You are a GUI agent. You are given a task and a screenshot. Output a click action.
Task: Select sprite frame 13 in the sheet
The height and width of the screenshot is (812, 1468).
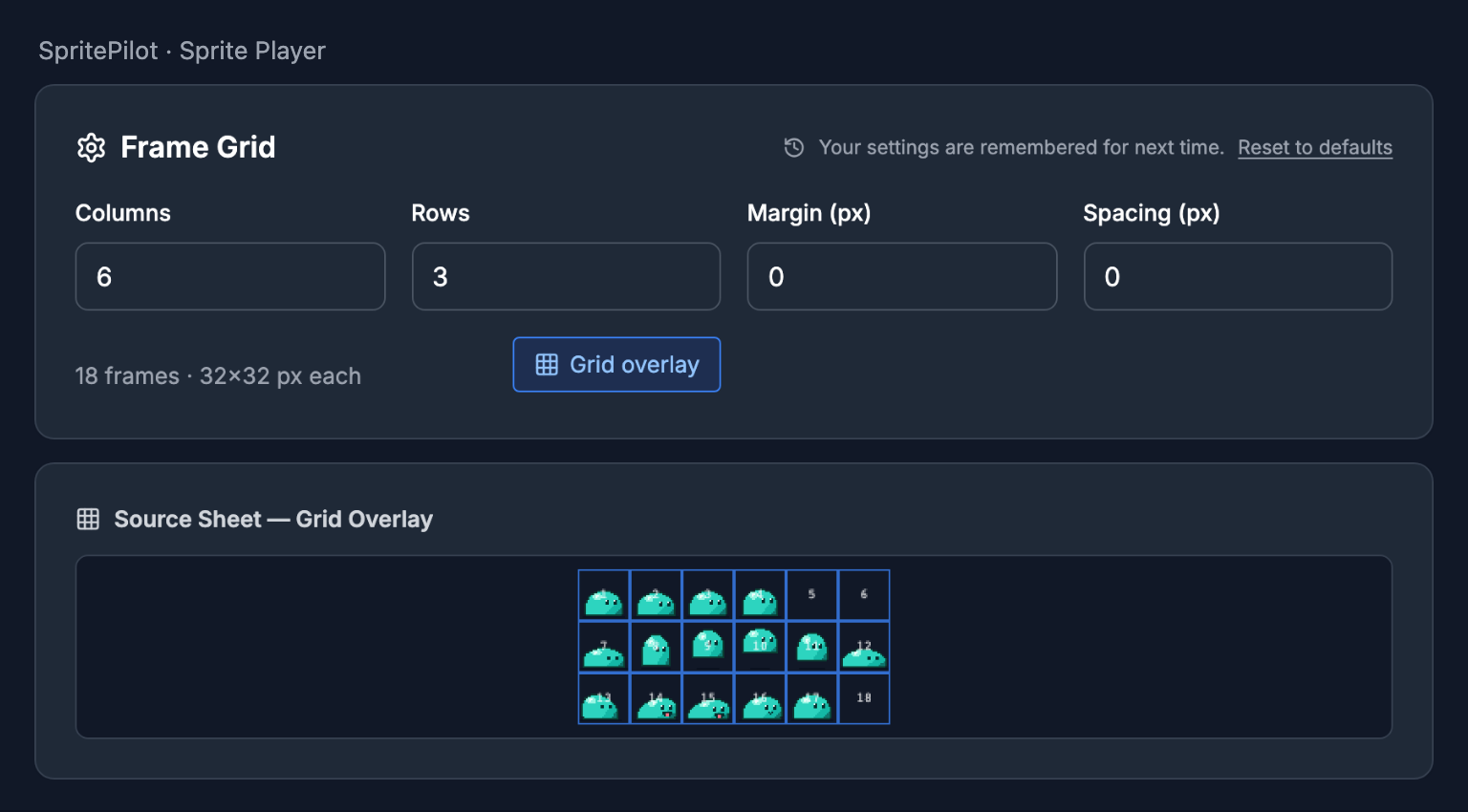[604, 698]
